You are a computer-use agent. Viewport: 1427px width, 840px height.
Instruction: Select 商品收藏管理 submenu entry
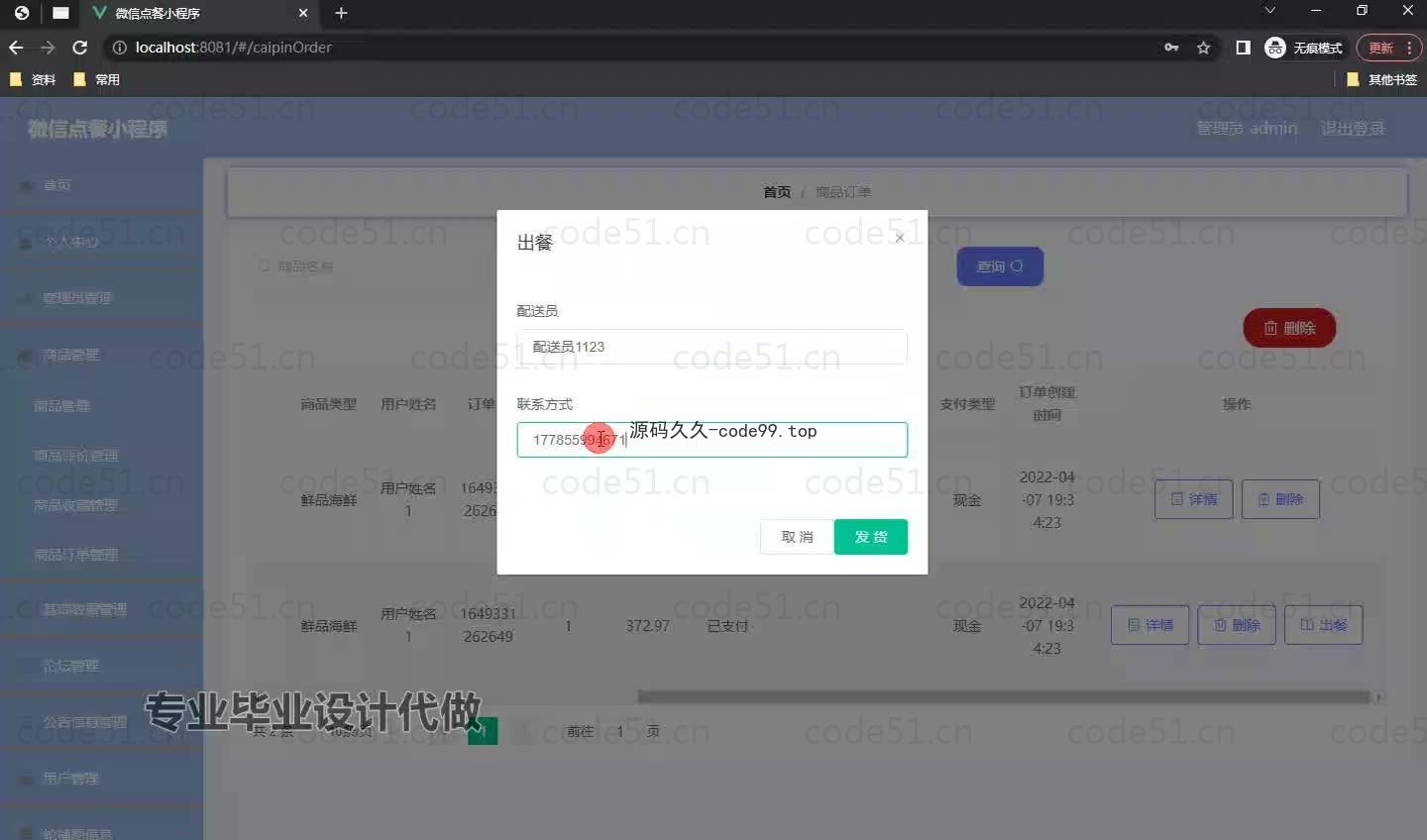click(x=101, y=505)
